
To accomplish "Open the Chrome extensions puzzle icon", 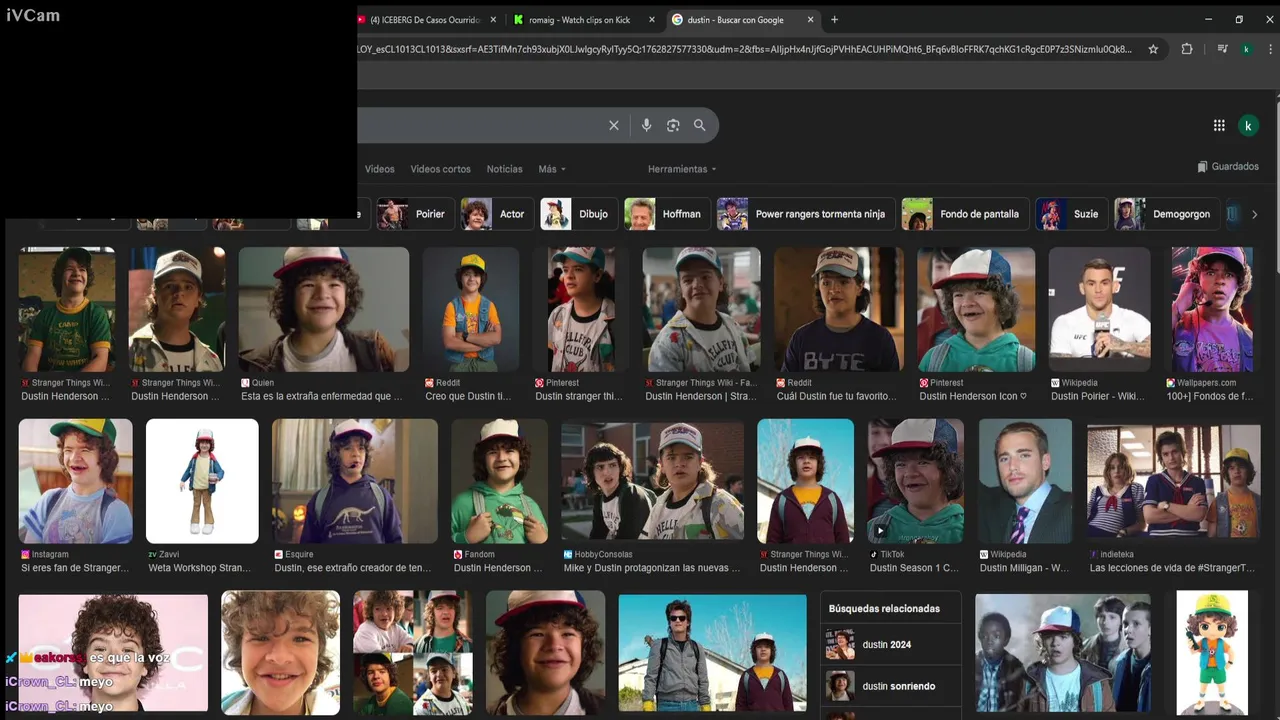I will 1187,49.
